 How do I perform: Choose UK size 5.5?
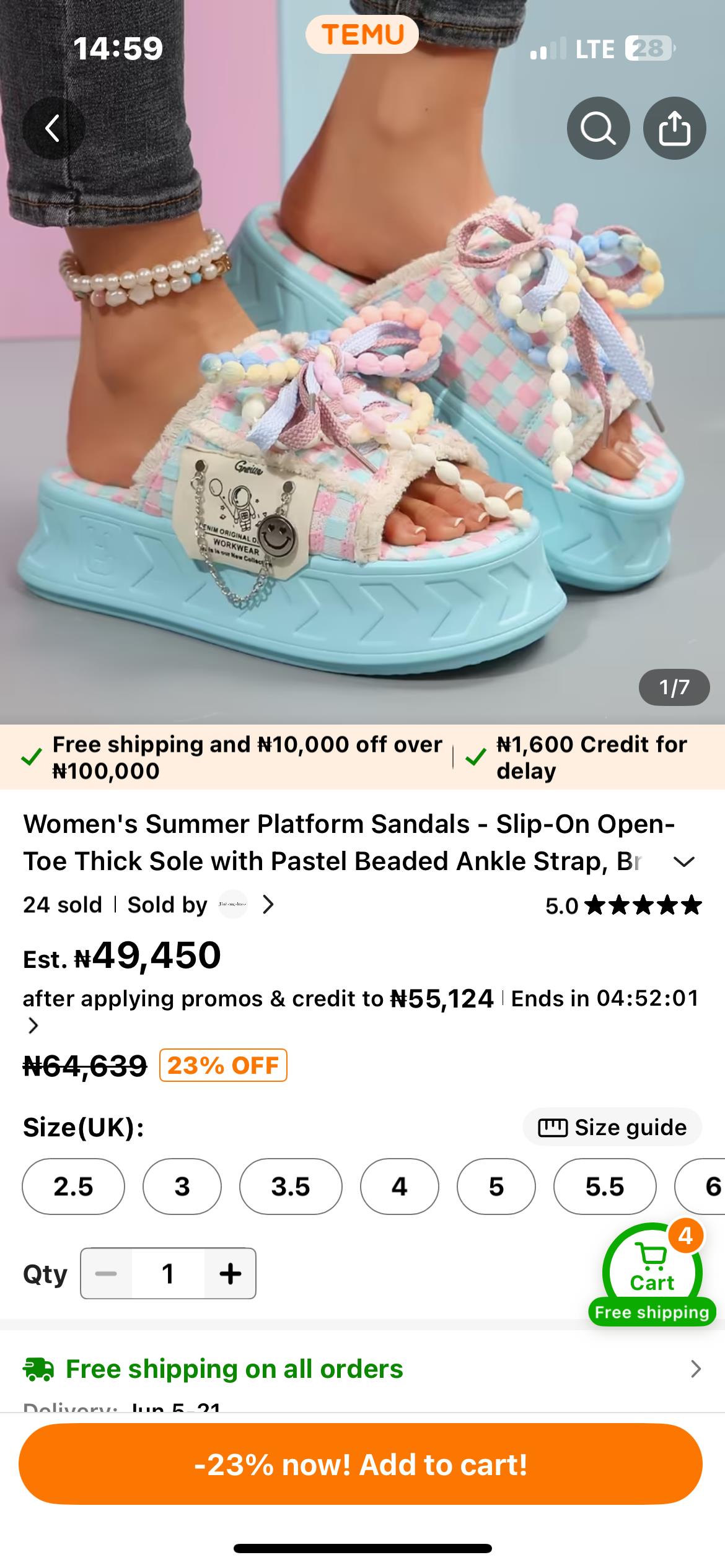click(x=604, y=1187)
